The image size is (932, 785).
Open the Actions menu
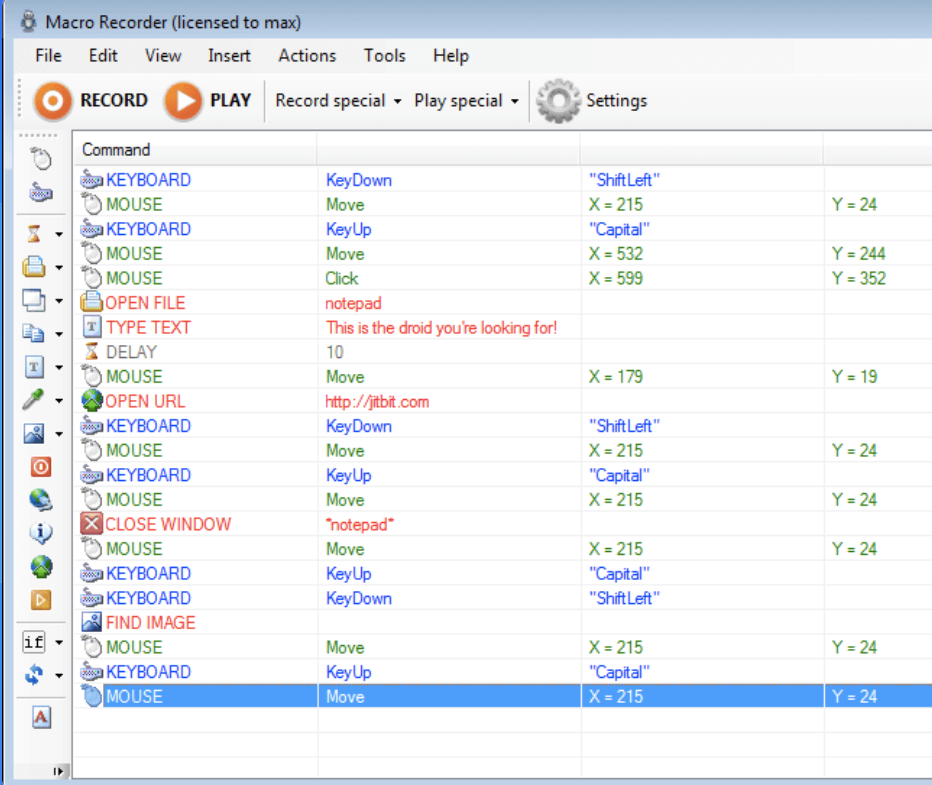tap(307, 55)
